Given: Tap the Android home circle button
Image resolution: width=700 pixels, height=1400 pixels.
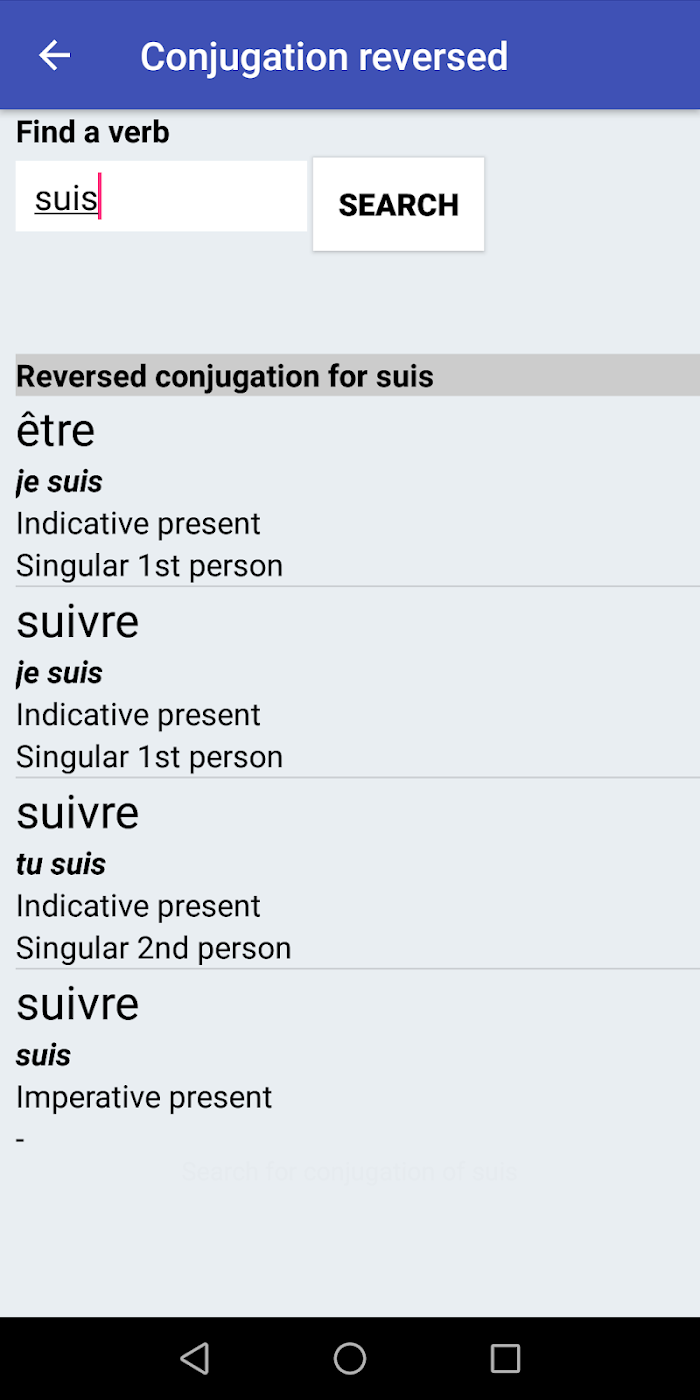Looking at the screenshot, I should tap(350, 1358).
